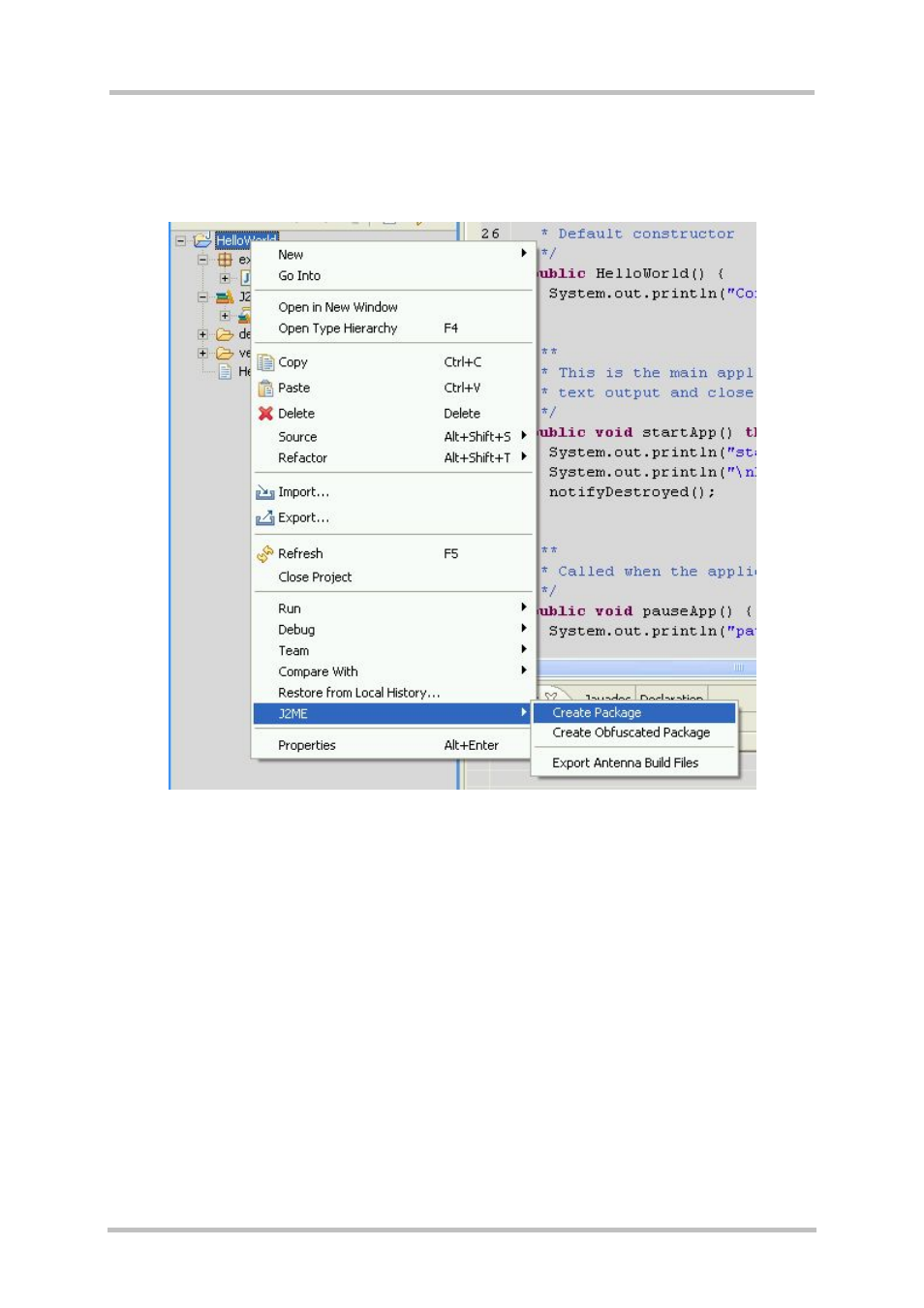Click the 'public HelloWorld() {' code line
Screen dimensions: 924x1308
point(631,274)
